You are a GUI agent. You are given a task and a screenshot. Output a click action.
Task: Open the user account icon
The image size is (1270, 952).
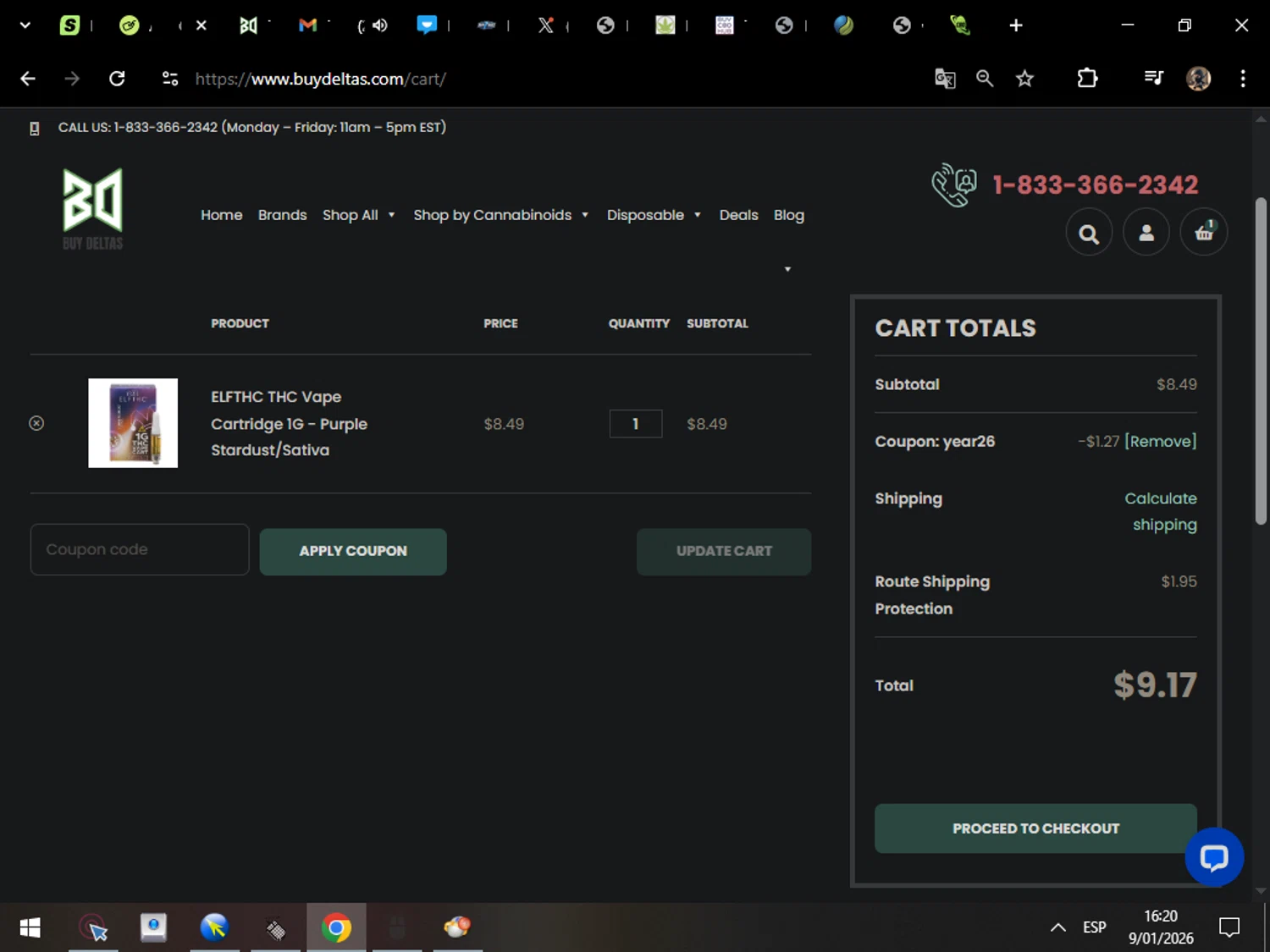[x=1146, y=232]
